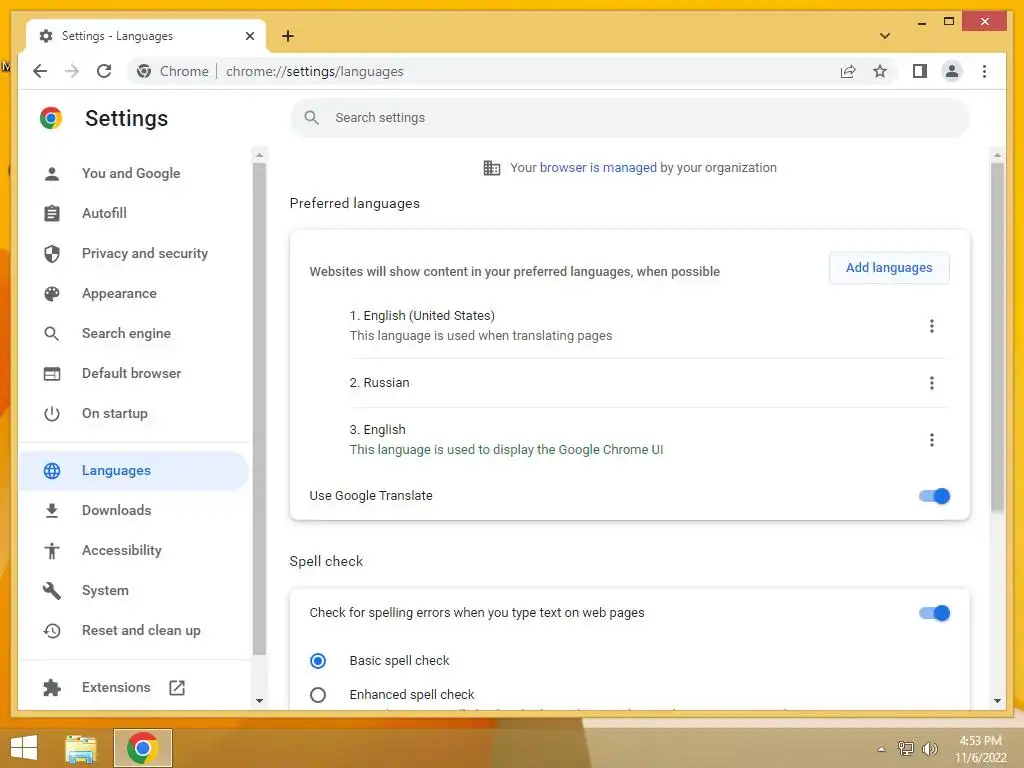Viewport: 1024px width, 768px height.
Task: Select Languages in the sidebar
Action: click(x=134, y=470)
